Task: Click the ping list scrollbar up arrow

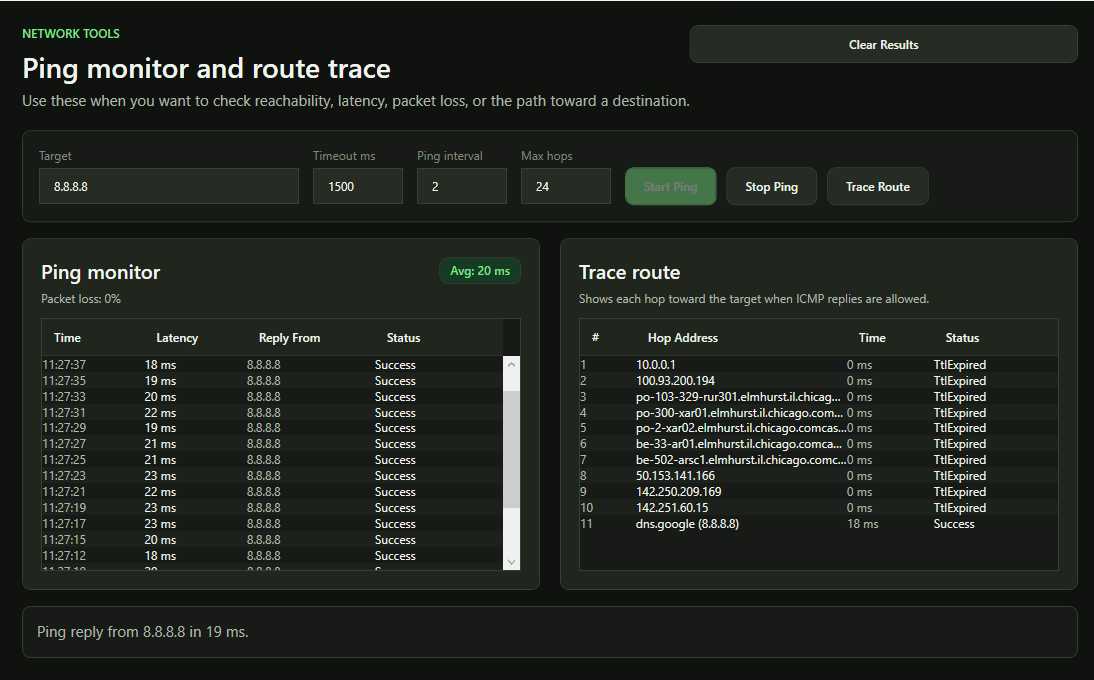Action: pyautogui.click(x=511, y=364)
